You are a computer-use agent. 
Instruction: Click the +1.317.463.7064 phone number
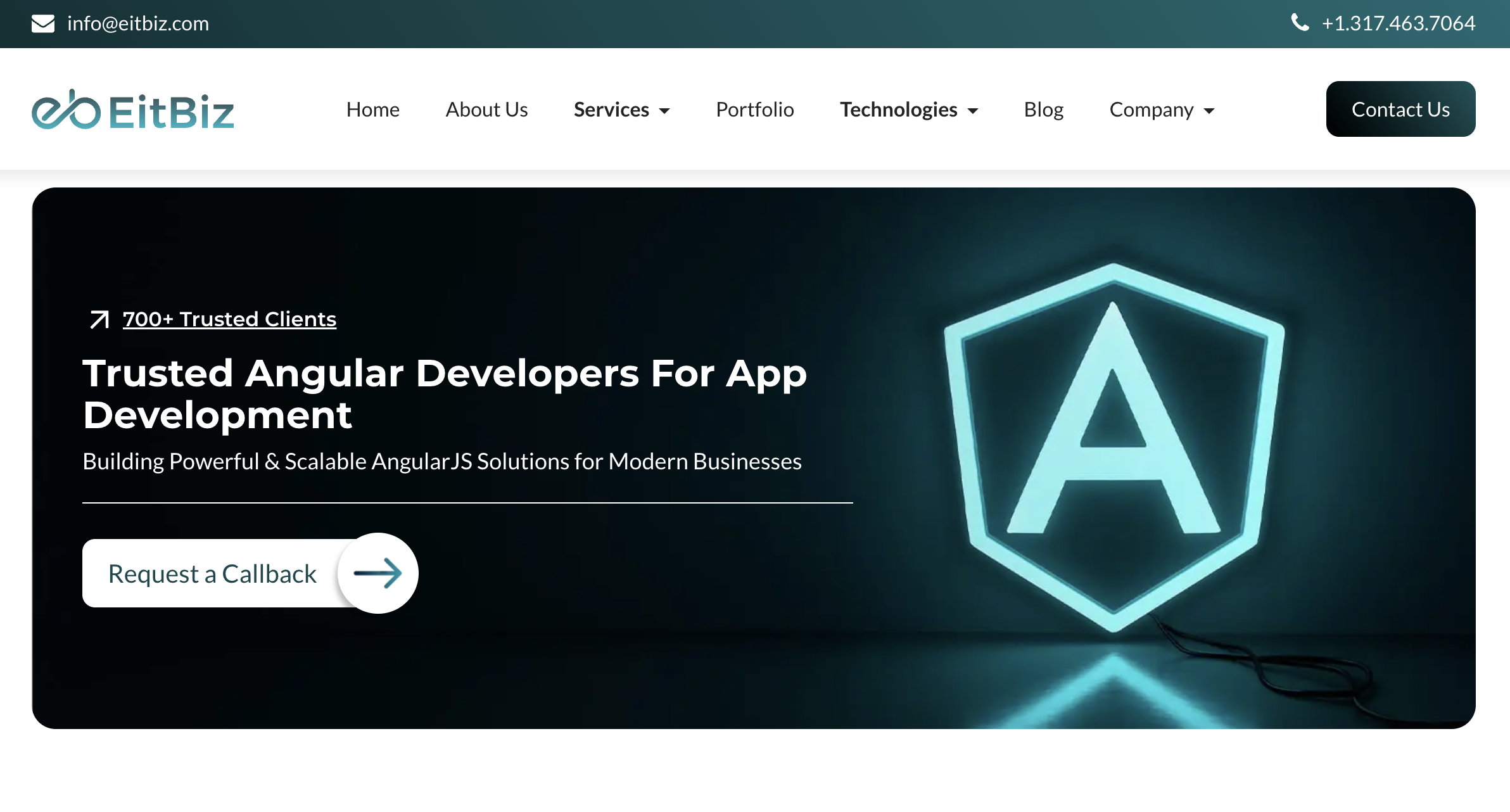pos(1399,23)
